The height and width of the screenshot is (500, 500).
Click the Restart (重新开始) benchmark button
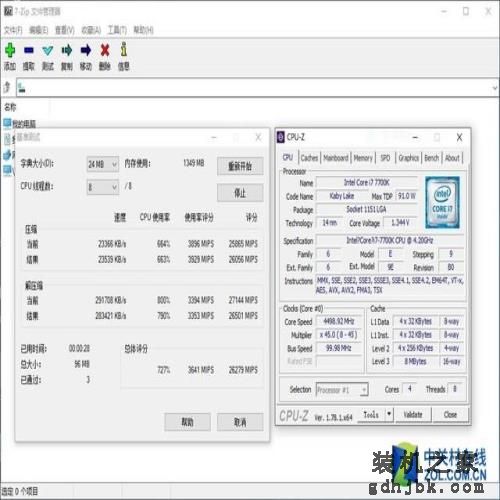click(240, 166)
